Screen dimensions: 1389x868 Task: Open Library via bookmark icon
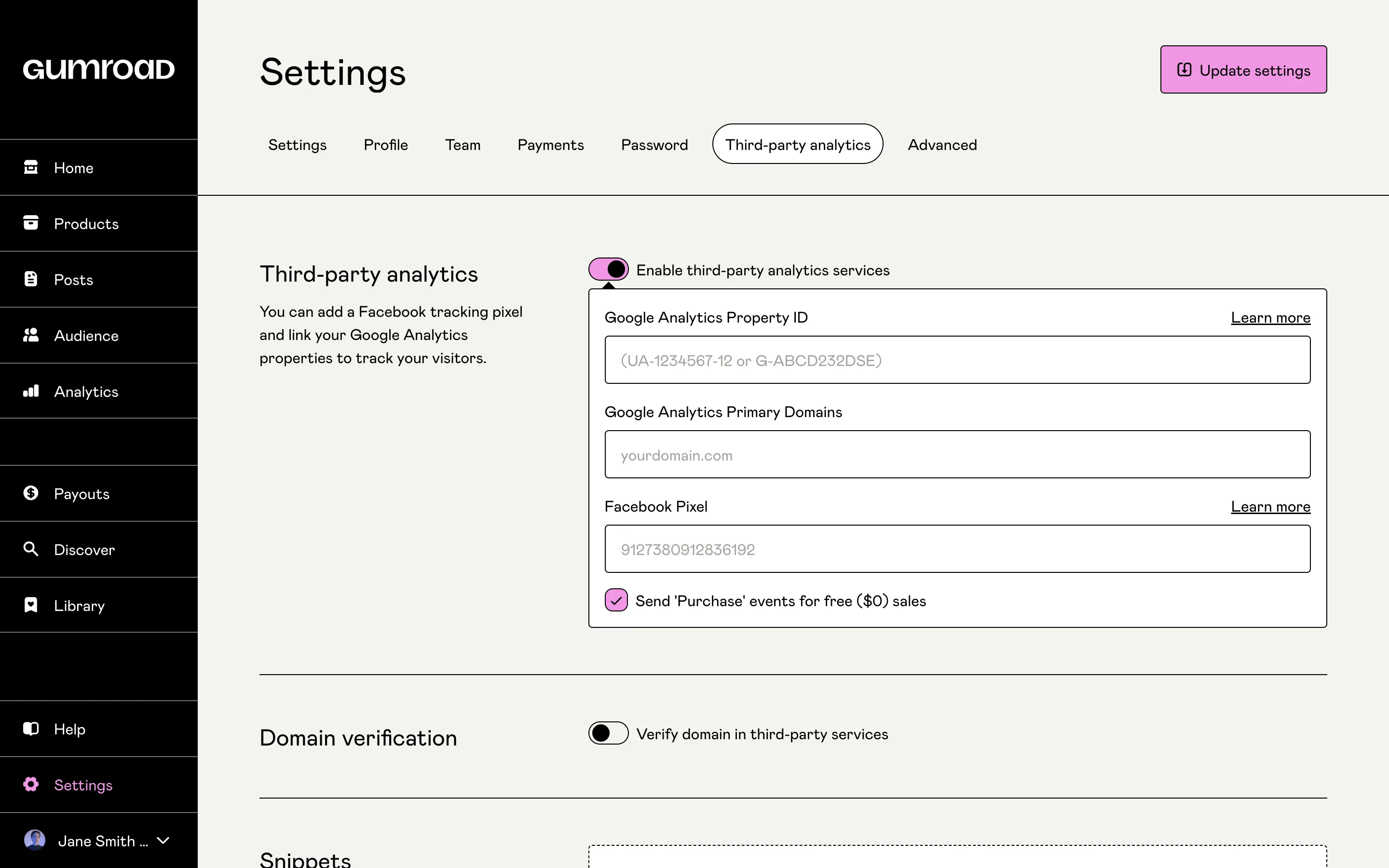point(31,605)
